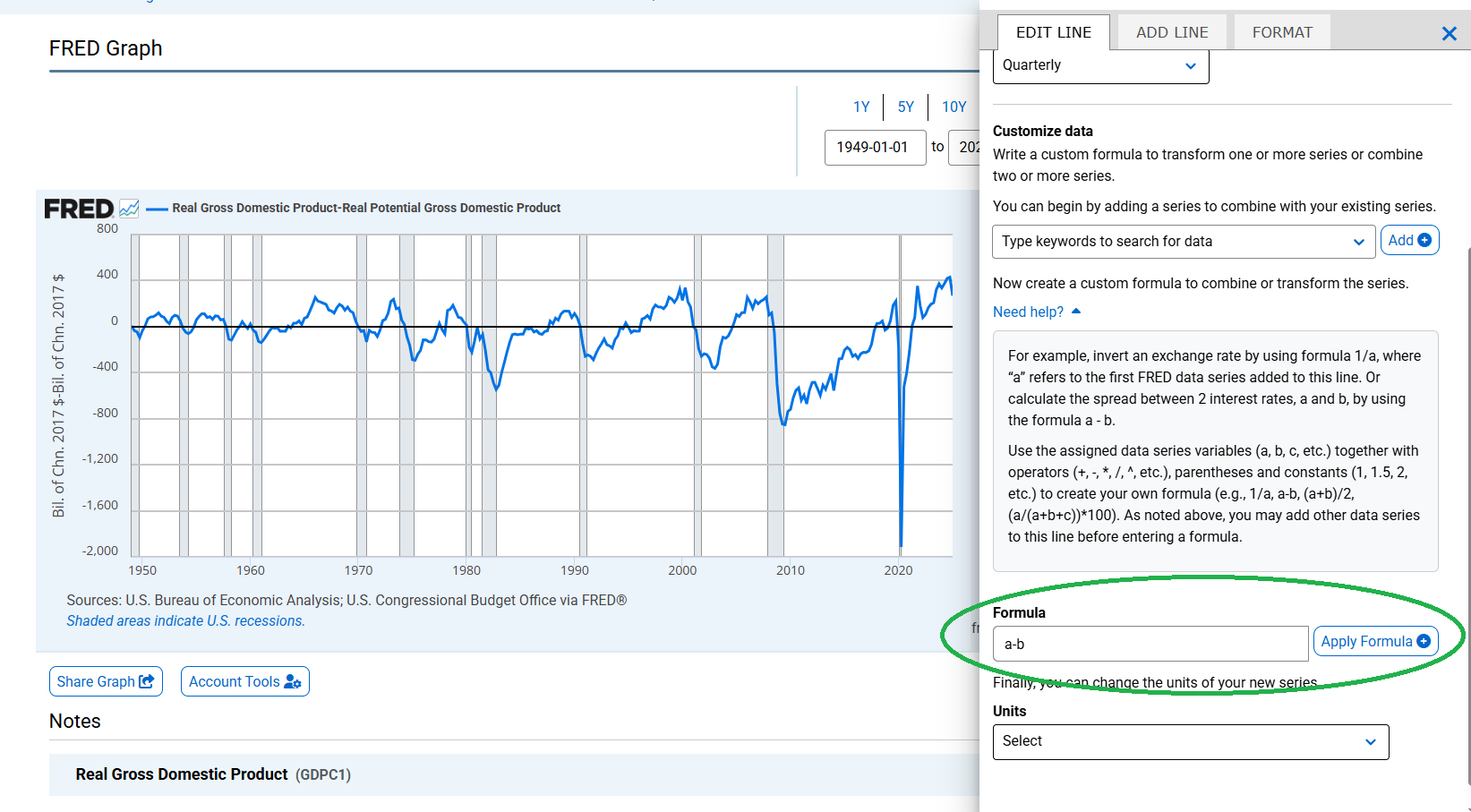The image size is (1471, 812).
Task: Click the plus icon on Apply Formula
Action: pyautogui.click(x=1423, y=641)
